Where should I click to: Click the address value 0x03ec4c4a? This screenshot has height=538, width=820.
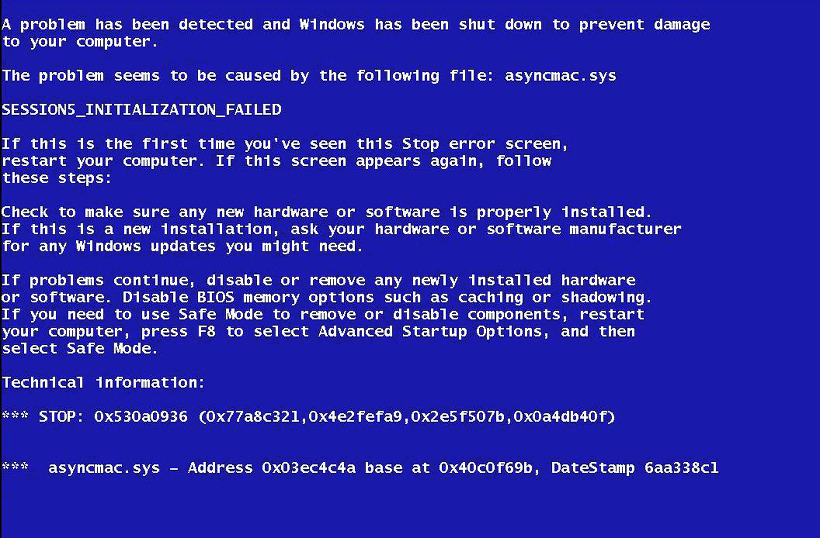309,467
